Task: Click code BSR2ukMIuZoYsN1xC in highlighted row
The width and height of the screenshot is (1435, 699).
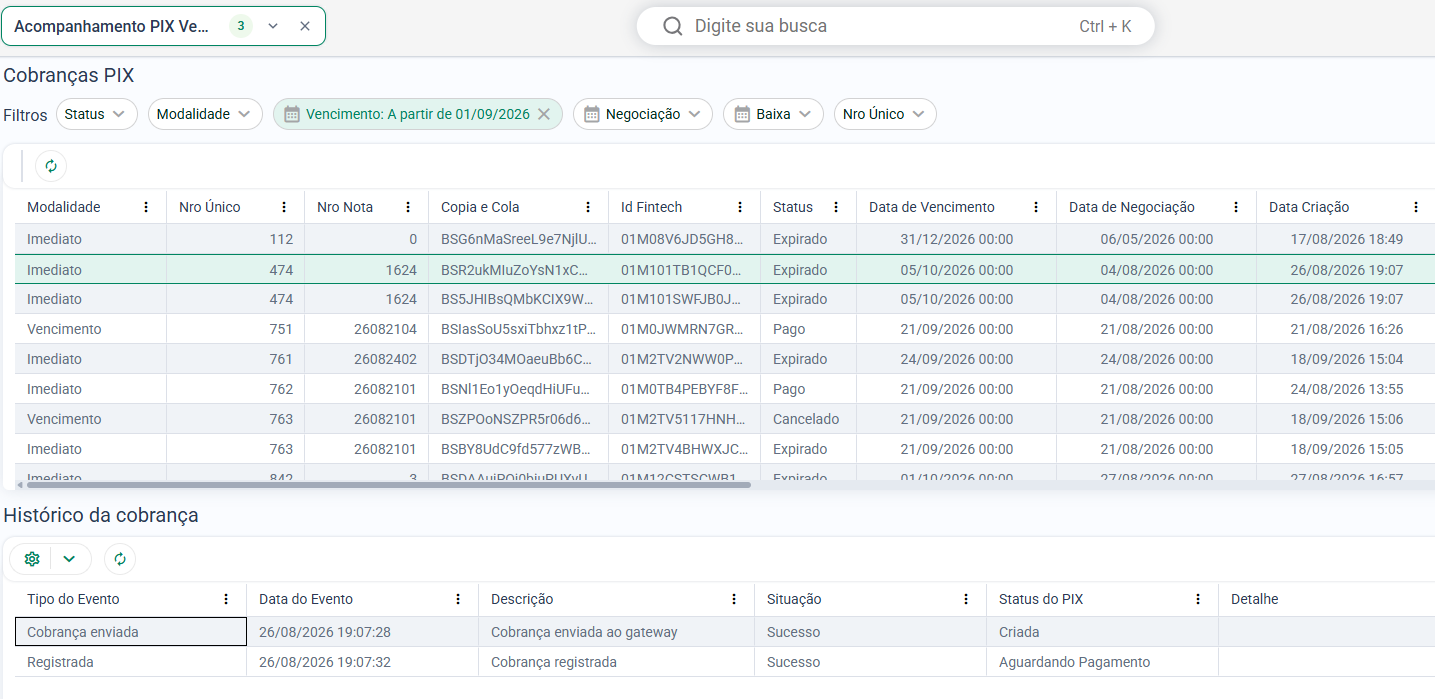Action: (x=519, y=270)
